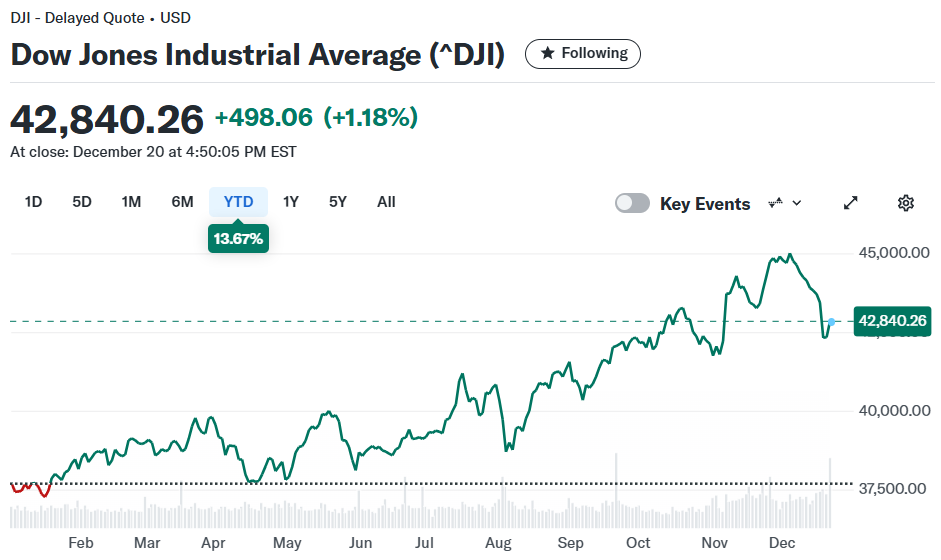Click the large 42,840.26 headline price
Viewport: 941px width, 560px height.
tap(107, 119)
